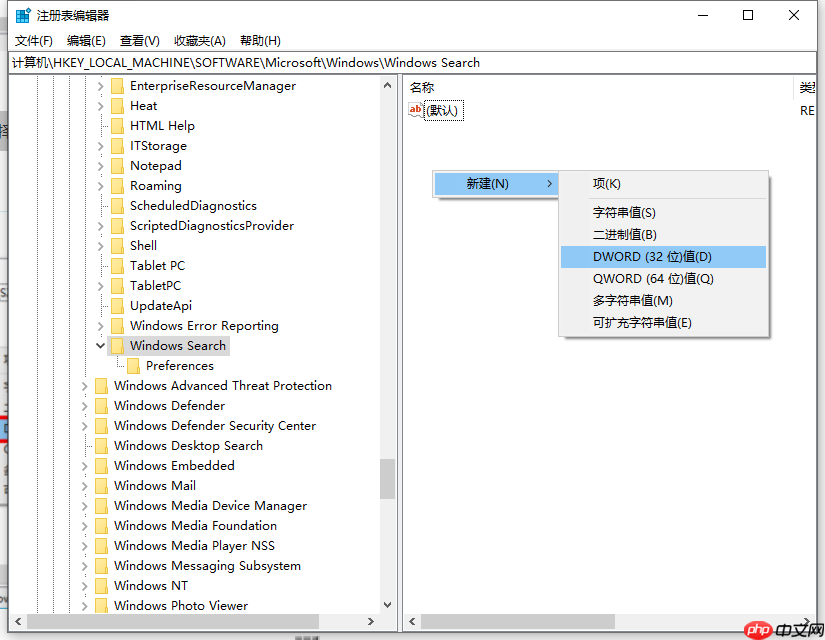825x640 pixels.
Task: Select the ScheduledDiagnostics key
Action: coord(194,206)
